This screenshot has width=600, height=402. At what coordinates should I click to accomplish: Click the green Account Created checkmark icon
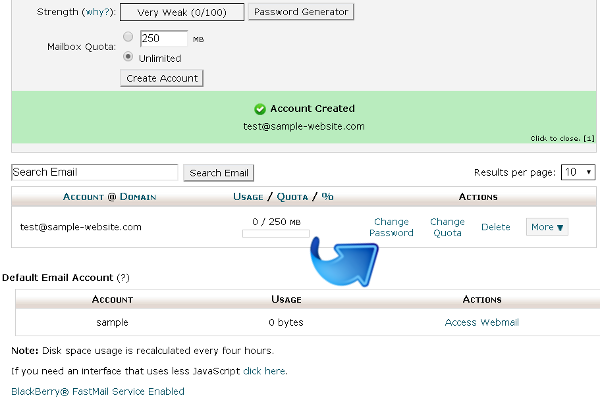(x=259, y=109)
